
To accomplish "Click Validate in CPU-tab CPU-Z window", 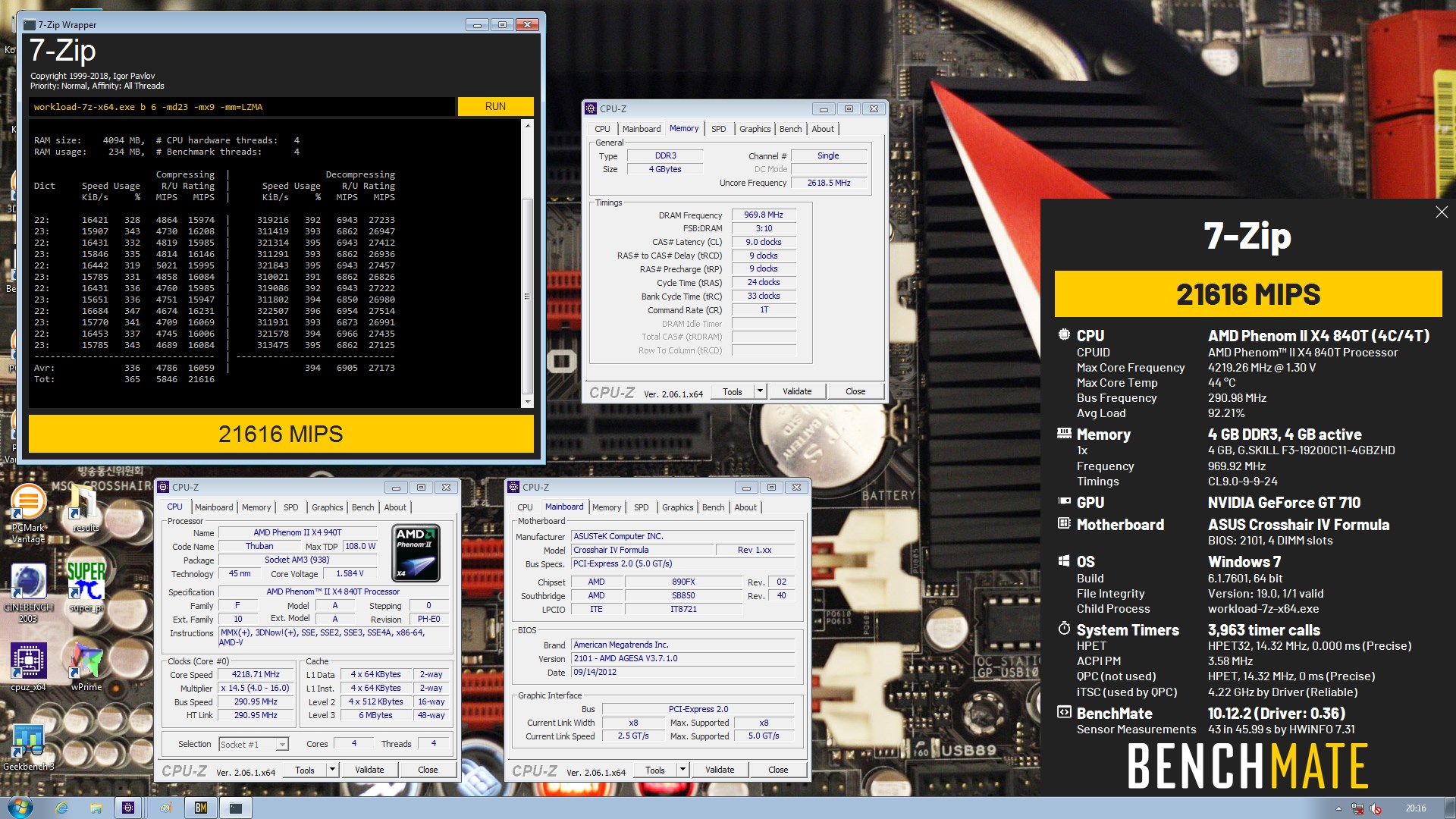I will pyautogui.click(x=369, y=770).
